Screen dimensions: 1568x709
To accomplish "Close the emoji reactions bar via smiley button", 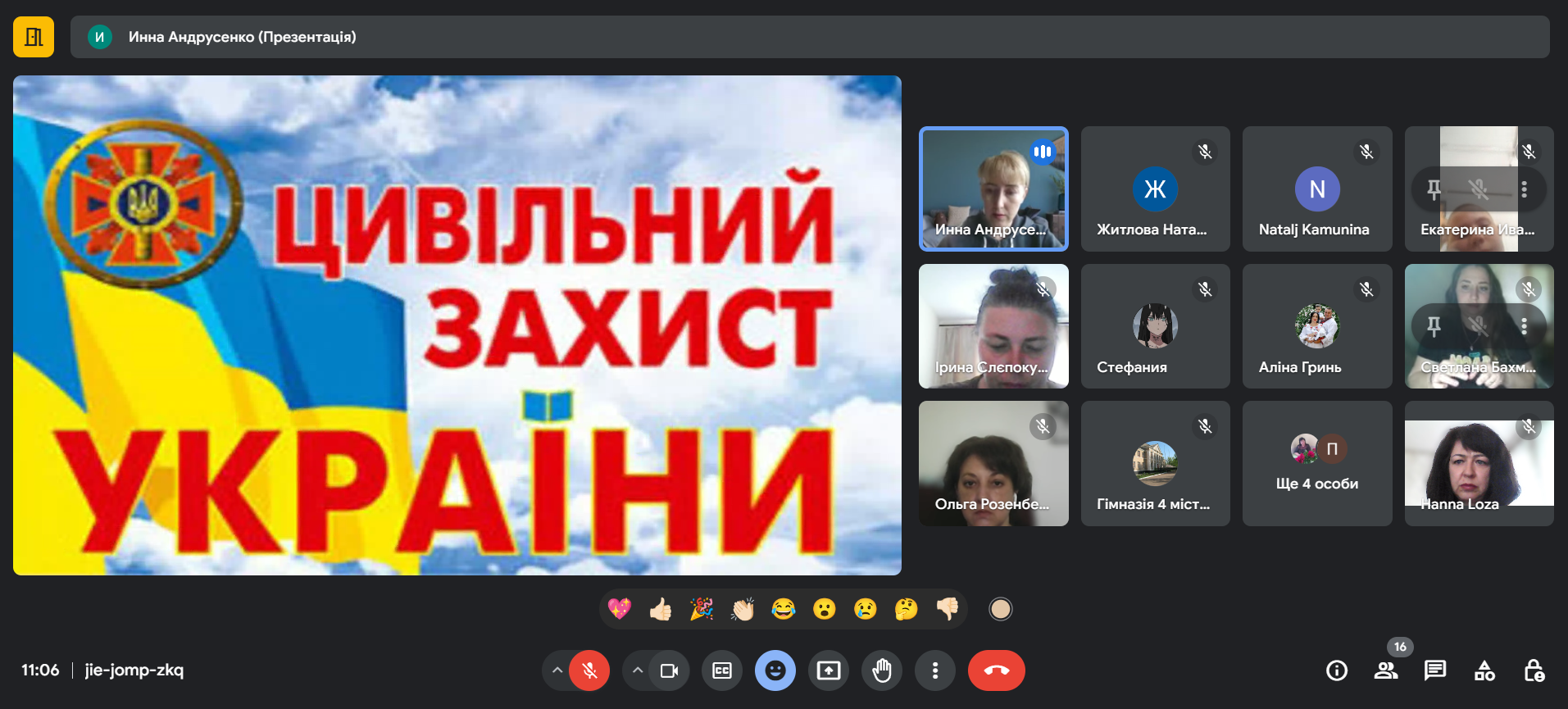I will pos(775,670).
